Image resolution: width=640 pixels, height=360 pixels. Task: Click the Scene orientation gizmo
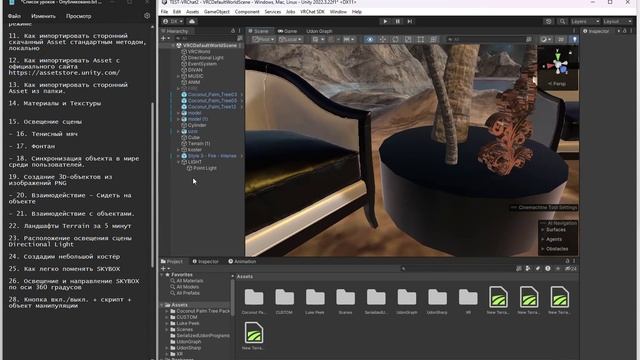click(558, 64)
